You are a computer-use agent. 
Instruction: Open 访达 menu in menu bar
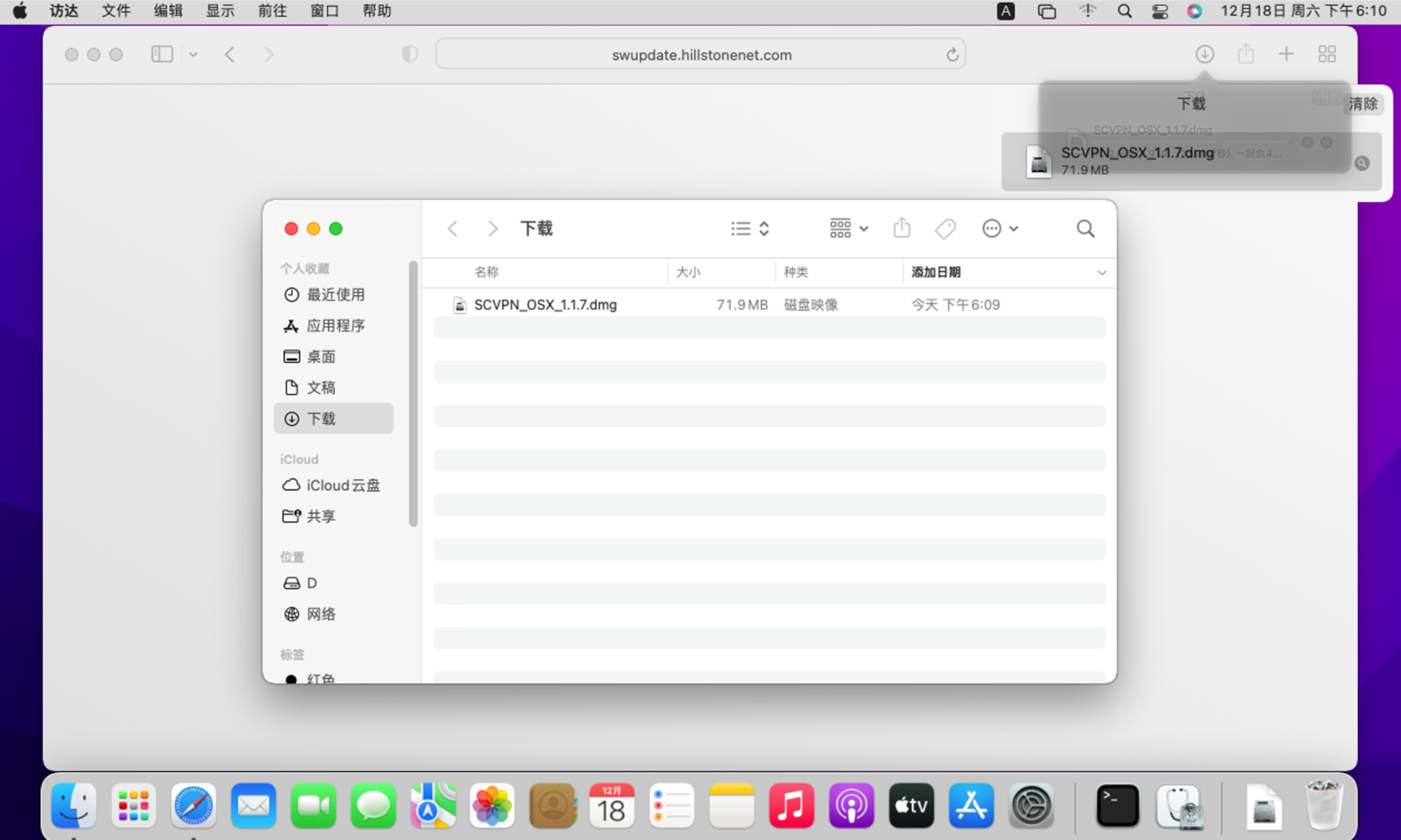click(x=63, y=11)
